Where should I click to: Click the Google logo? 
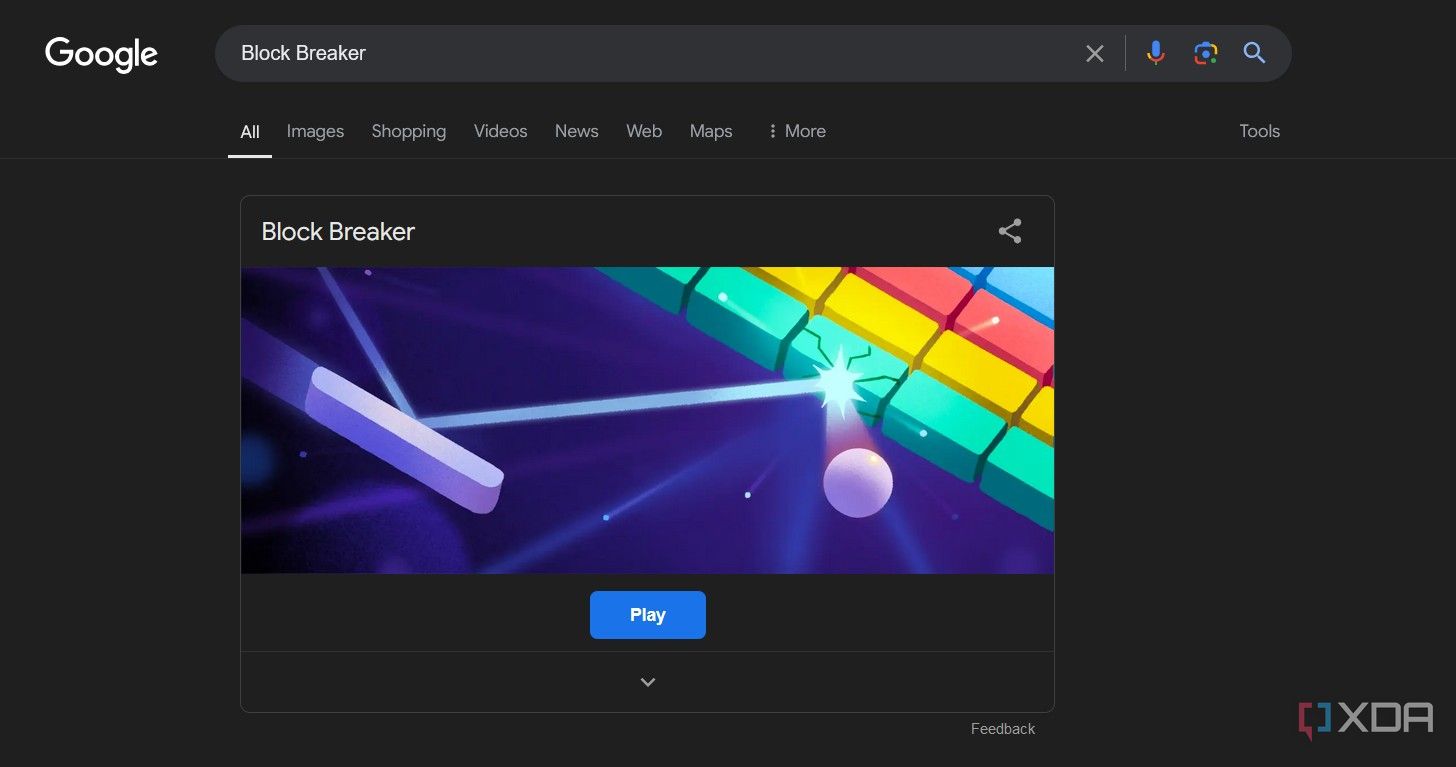pyautogui.click(x=101, y=54)
